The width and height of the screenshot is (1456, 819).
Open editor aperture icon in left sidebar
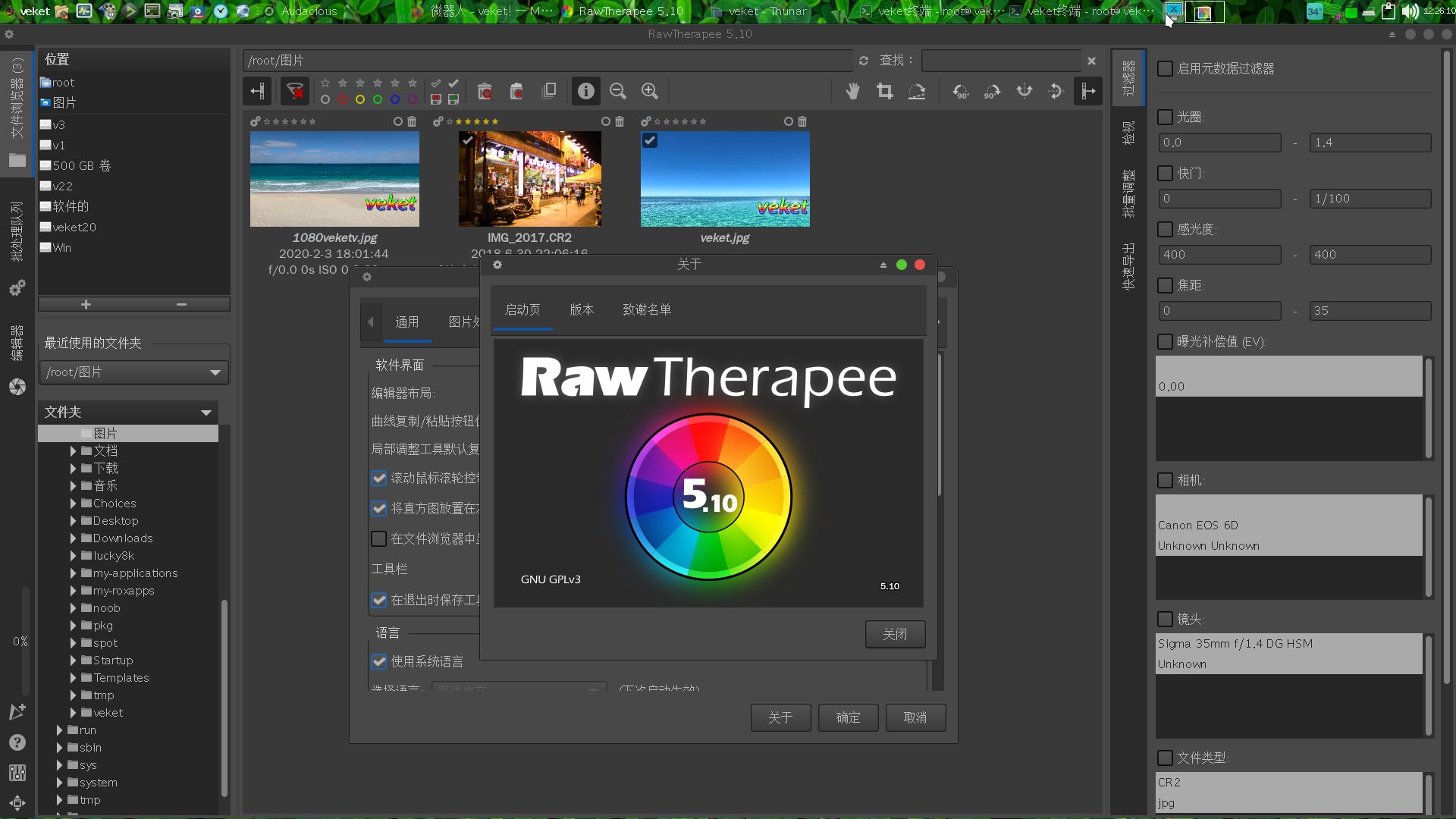pyautogui.click(x=17, y=387)
